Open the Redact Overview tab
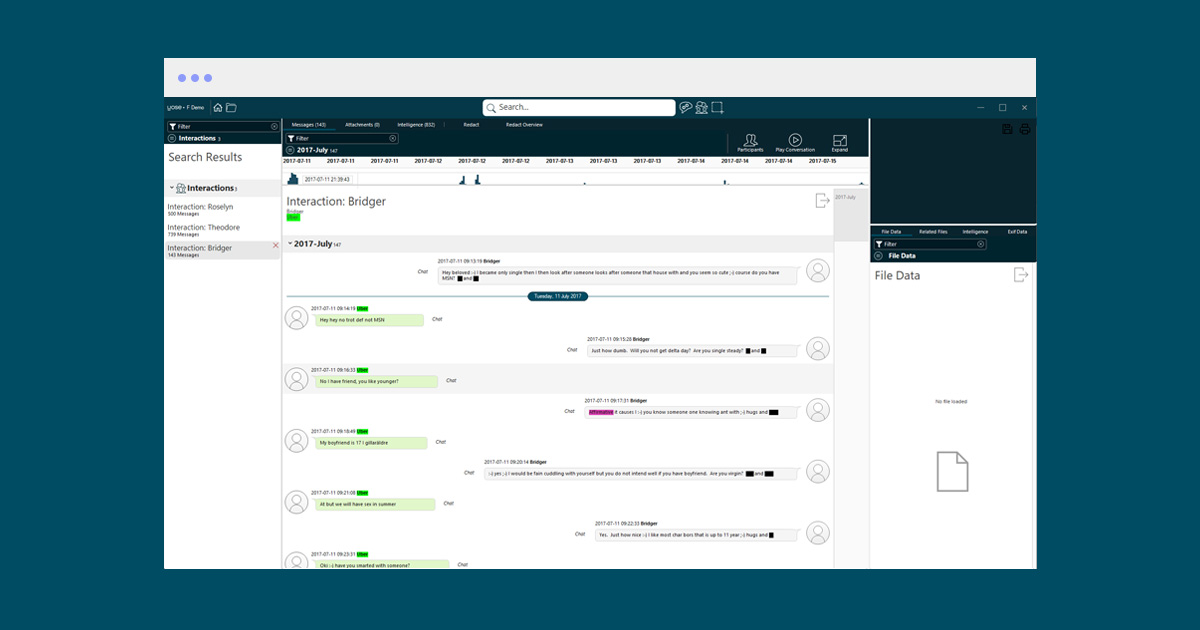Screen dimensions: 1200x630 point(524,125)
